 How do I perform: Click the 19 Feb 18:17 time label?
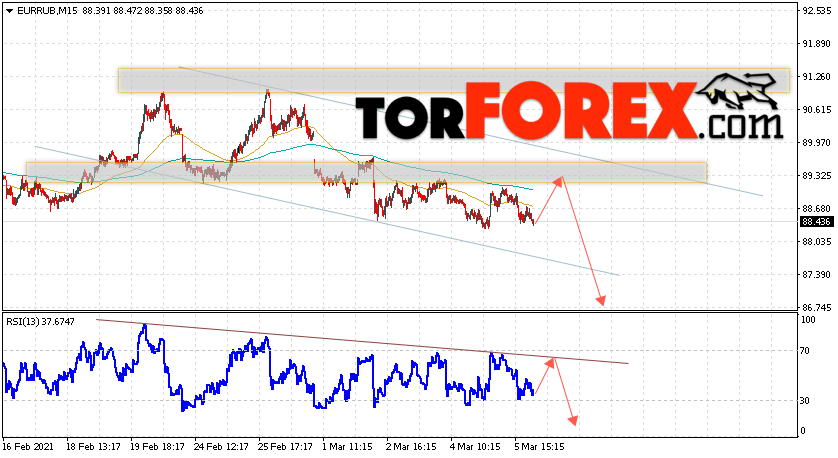(158, 446)
